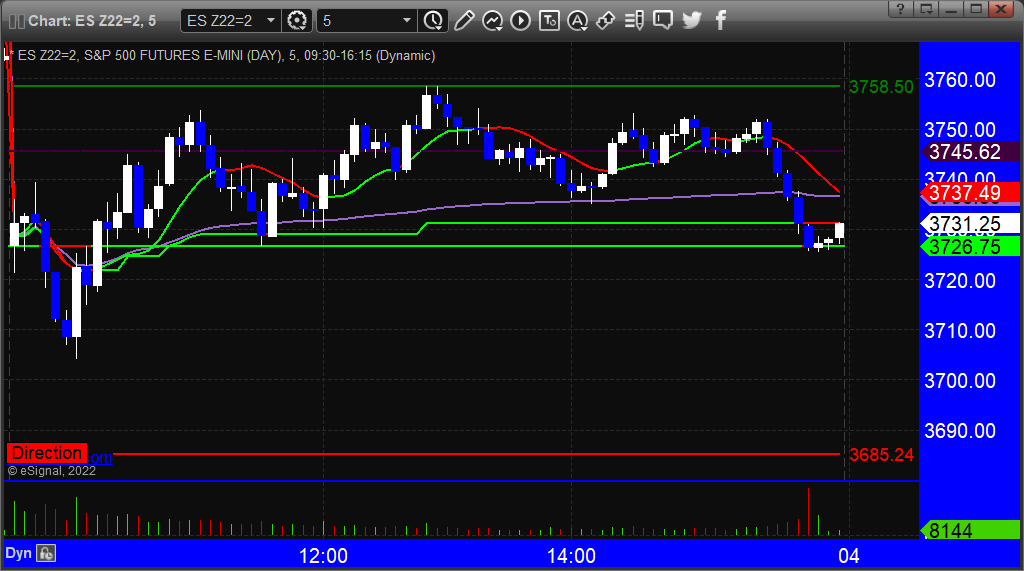Open the help question mark button
1024x571 pixels.
point(901,9)
